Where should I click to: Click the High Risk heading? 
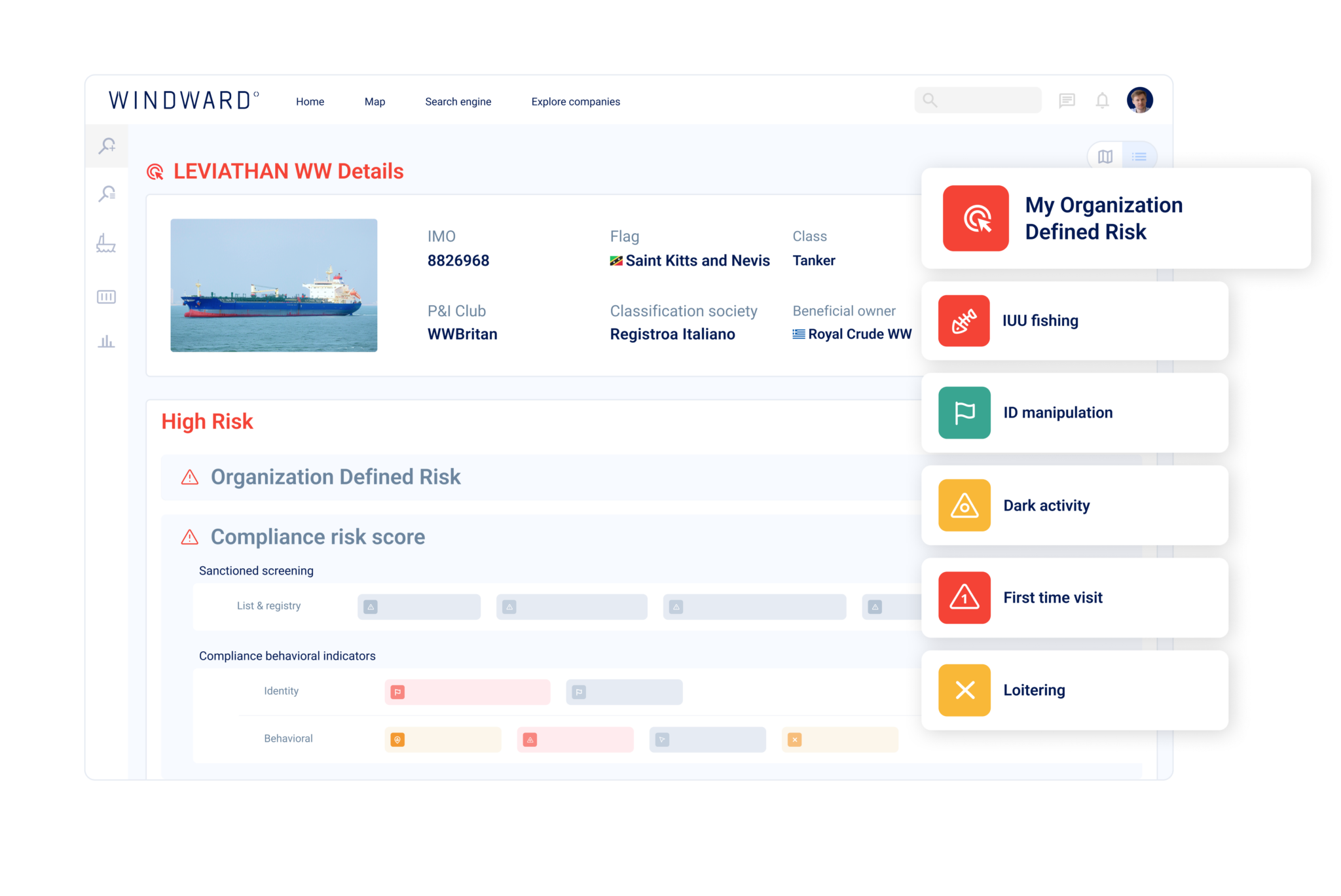tap(207, 422)
